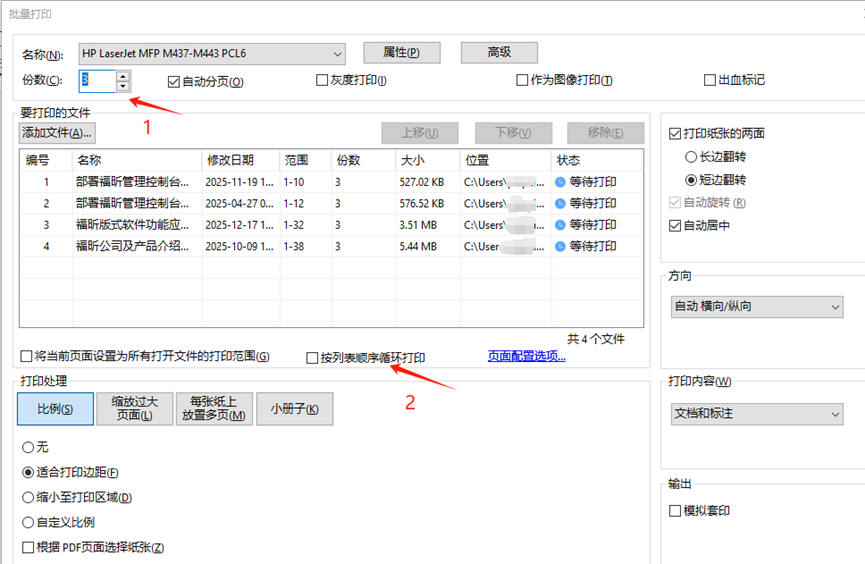Open the printer name dropdown

pos(336,53)
